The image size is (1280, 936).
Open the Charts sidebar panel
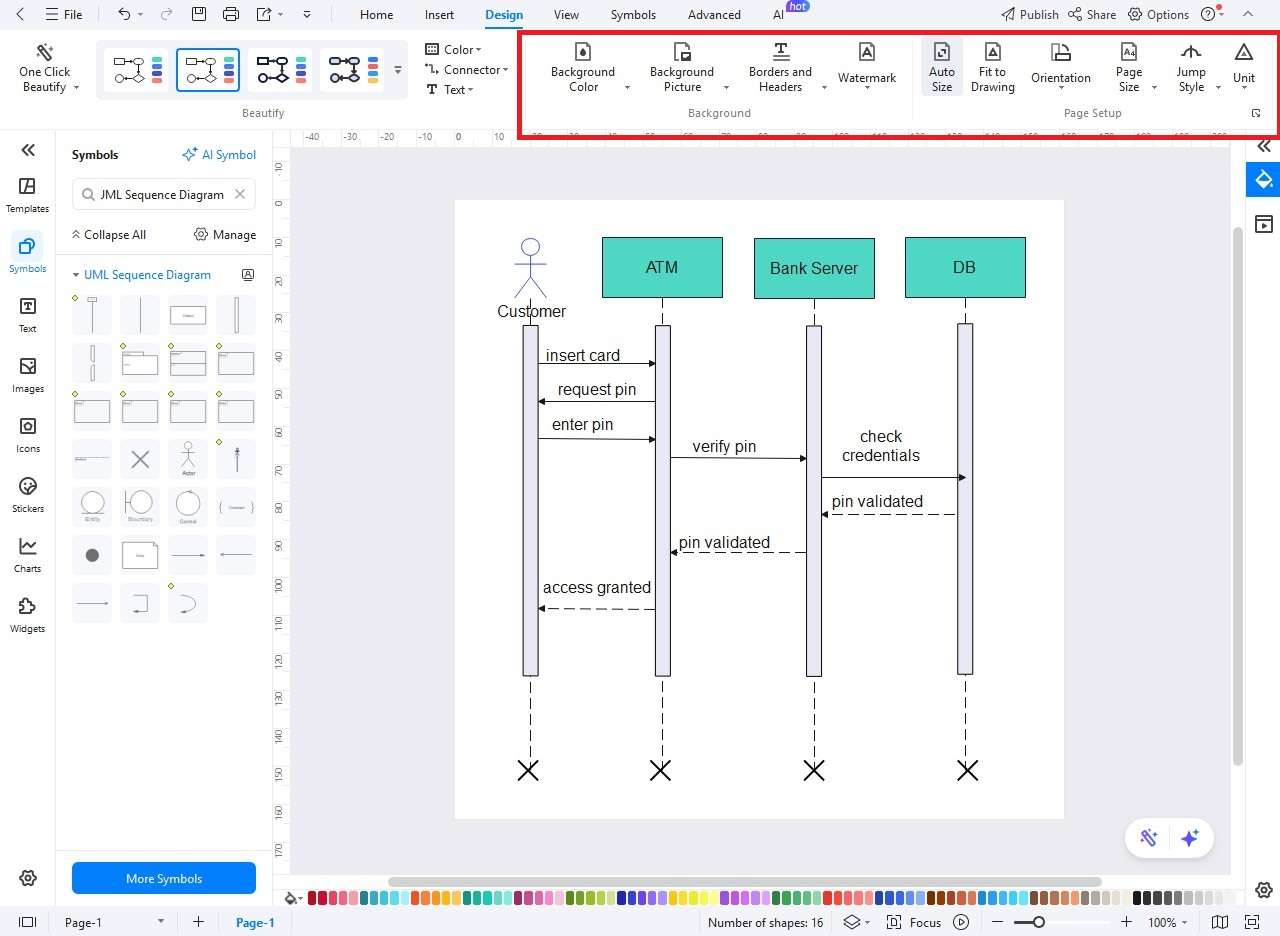tap(28, 554)
